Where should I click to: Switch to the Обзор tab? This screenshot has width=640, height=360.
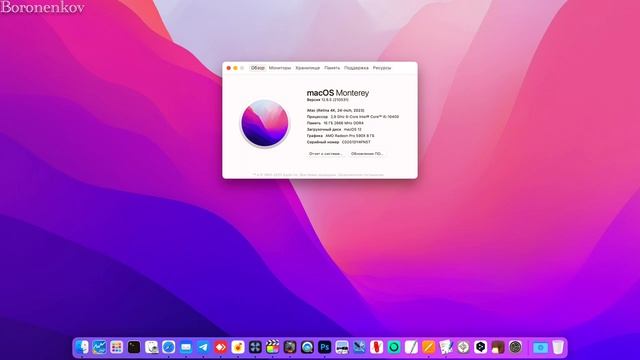tap(258, 68)
